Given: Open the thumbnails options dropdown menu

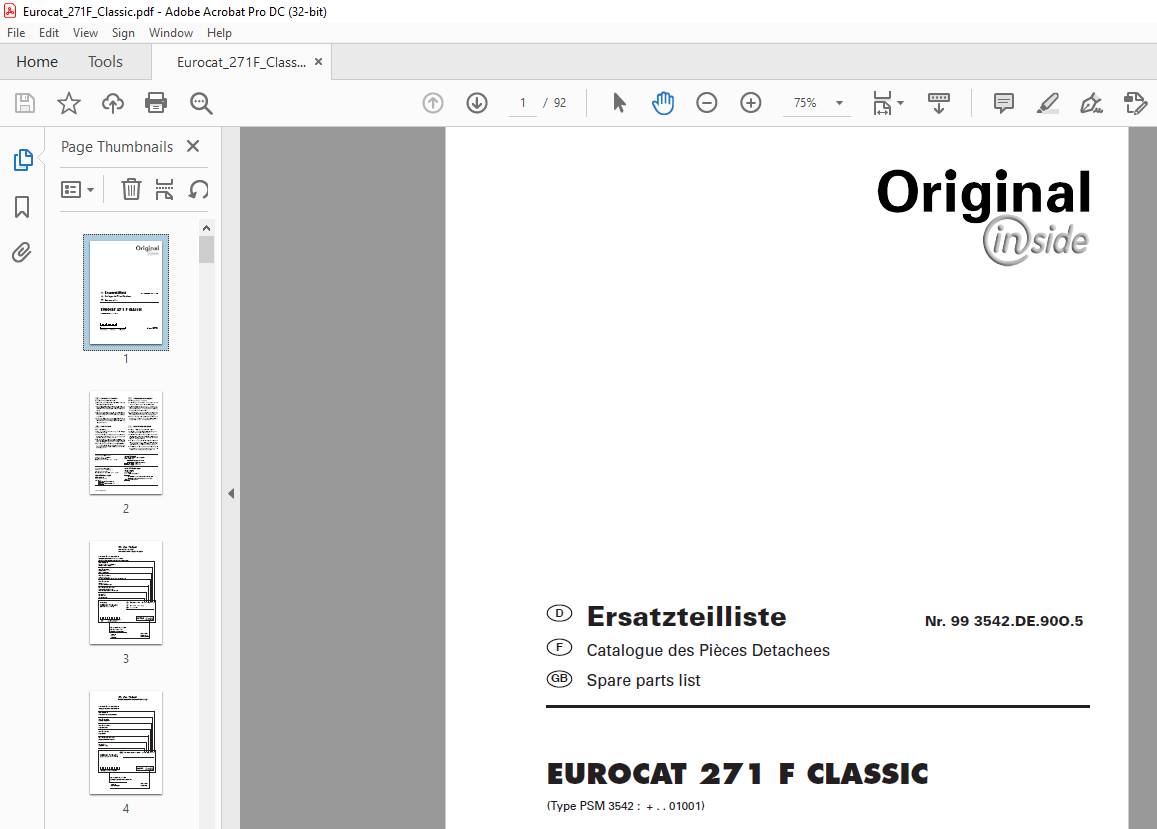Looking at the screenshot, I should tap(77, 190).
